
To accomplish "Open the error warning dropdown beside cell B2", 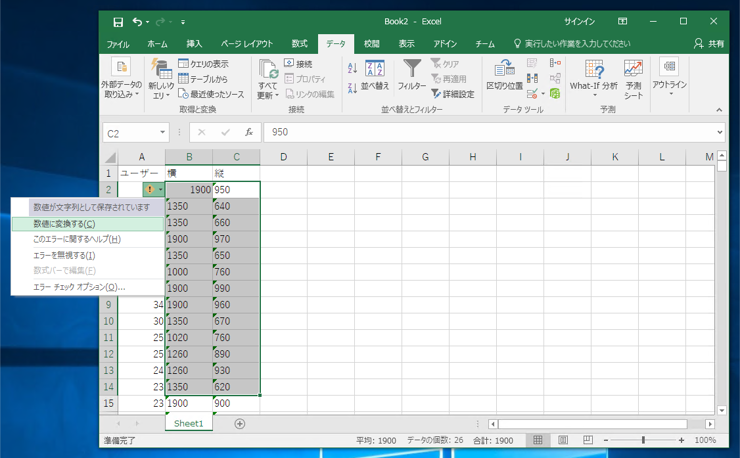I will (x=160, y=189).
